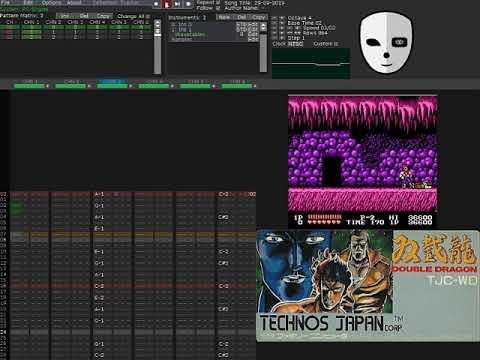
Task: Click Del in the Pattern Matrix panel
Action: point(84,16)
